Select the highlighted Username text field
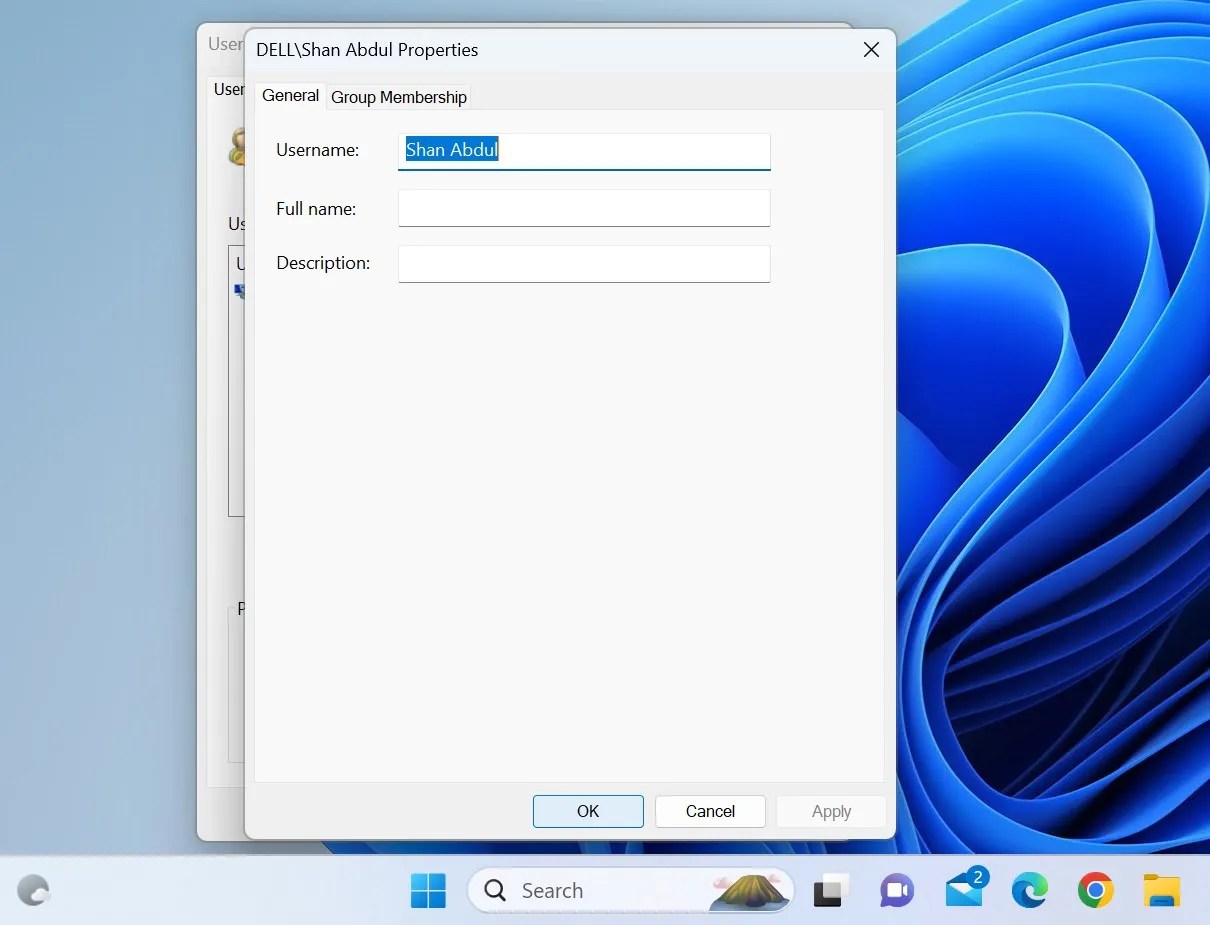Image resolution: width=1210 pixels, height=925 pixels. 584,150
